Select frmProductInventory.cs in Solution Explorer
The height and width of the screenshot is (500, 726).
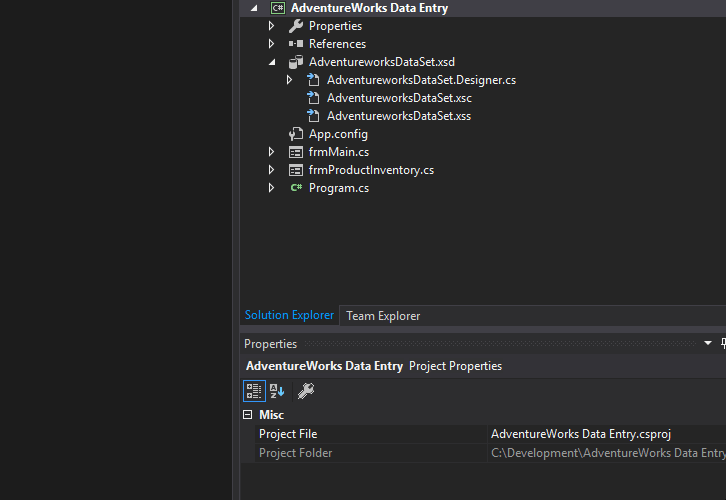pyautogui.click(x=371, y=170)
